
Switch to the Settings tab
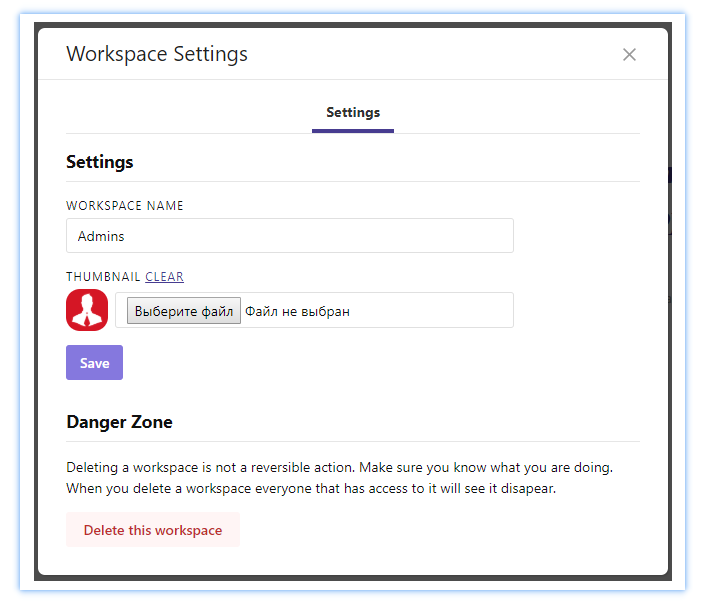click(x=353, y=113)
